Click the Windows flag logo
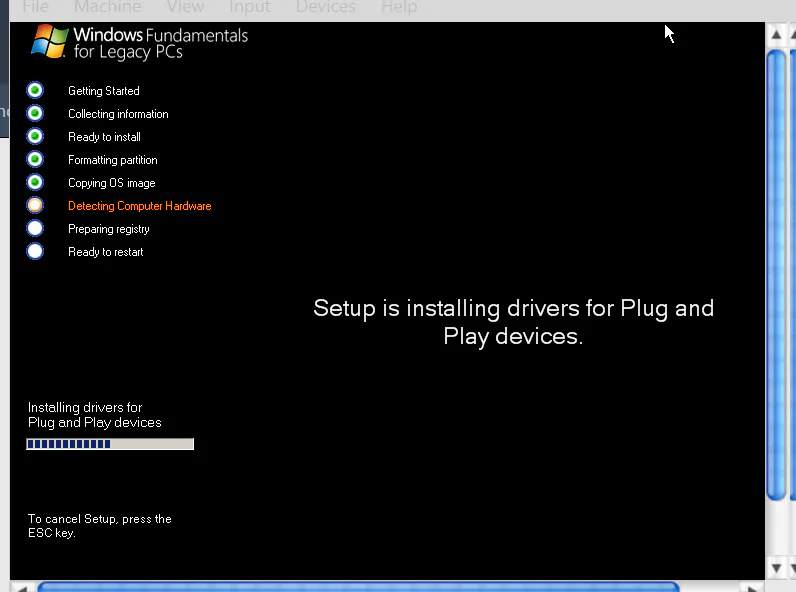 pyautogui.click(x=49, y=41)
